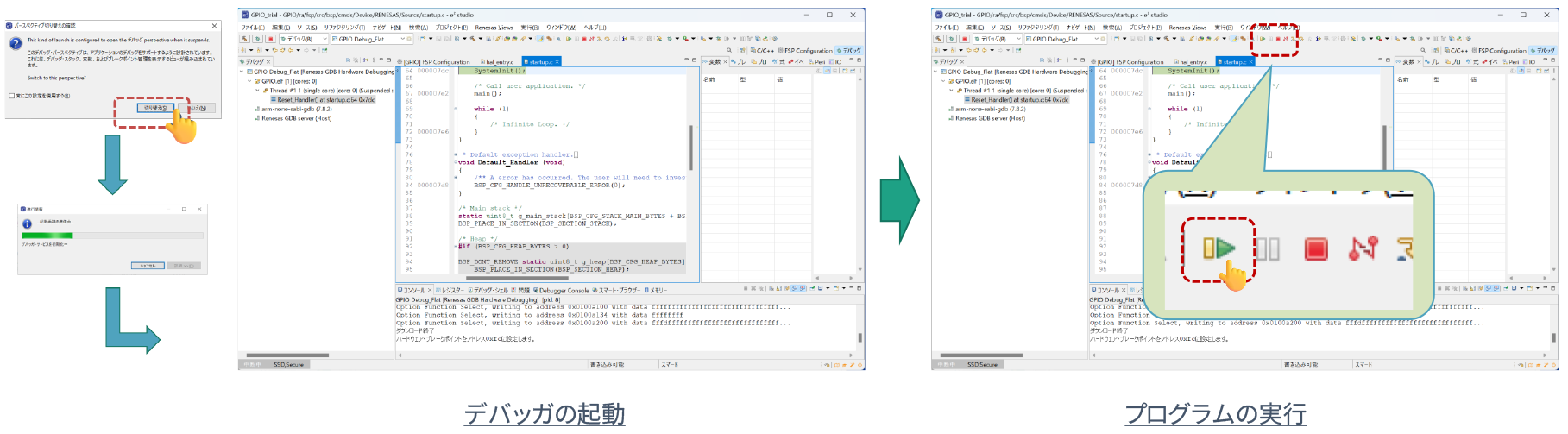Click the 切り替え(S) switch button
The image size is (1568, 434).
point(155,108)
